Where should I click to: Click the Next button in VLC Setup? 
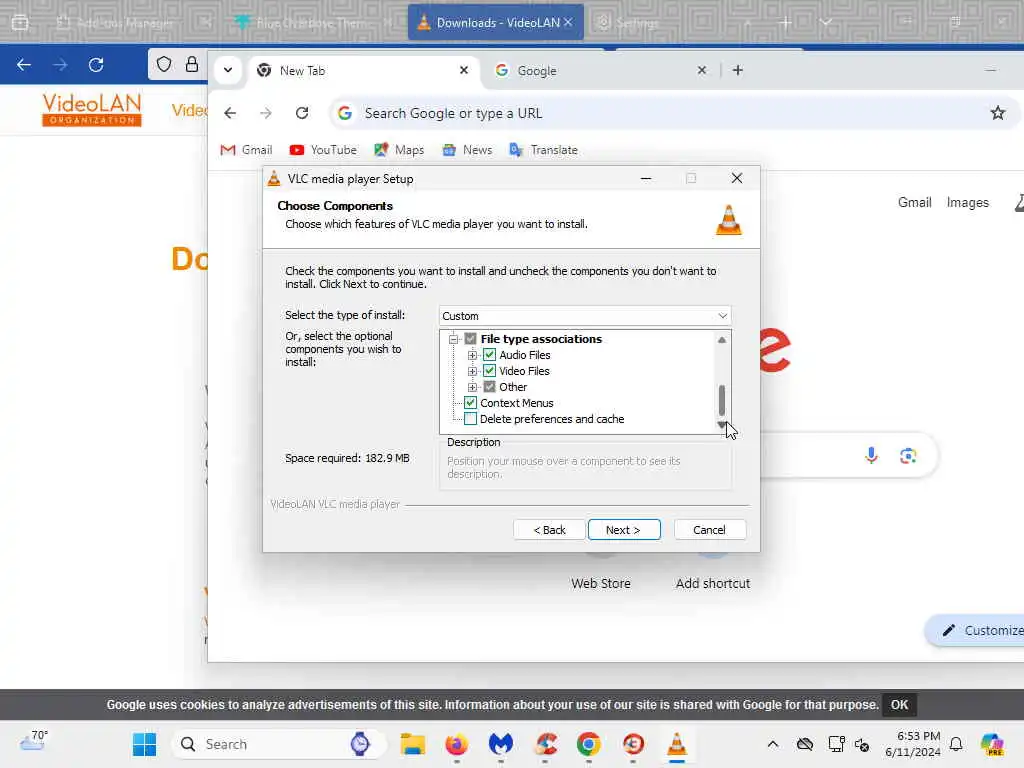coord(624,530)
